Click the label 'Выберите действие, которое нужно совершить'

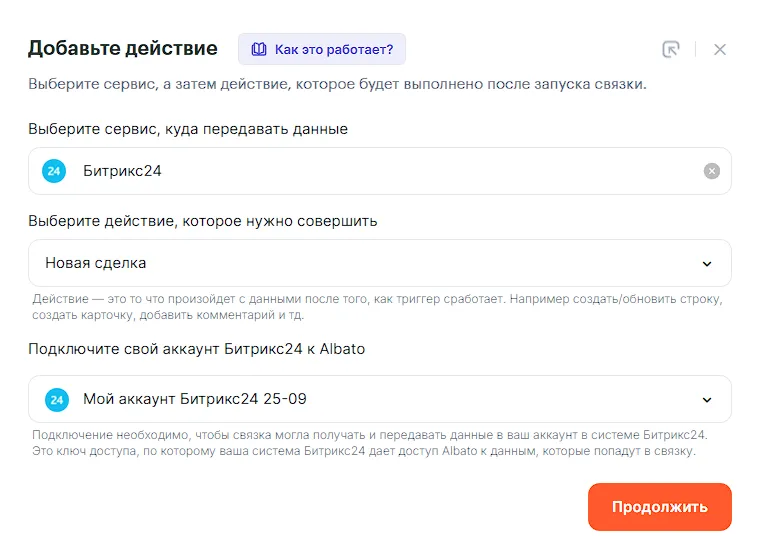point(203,221)
